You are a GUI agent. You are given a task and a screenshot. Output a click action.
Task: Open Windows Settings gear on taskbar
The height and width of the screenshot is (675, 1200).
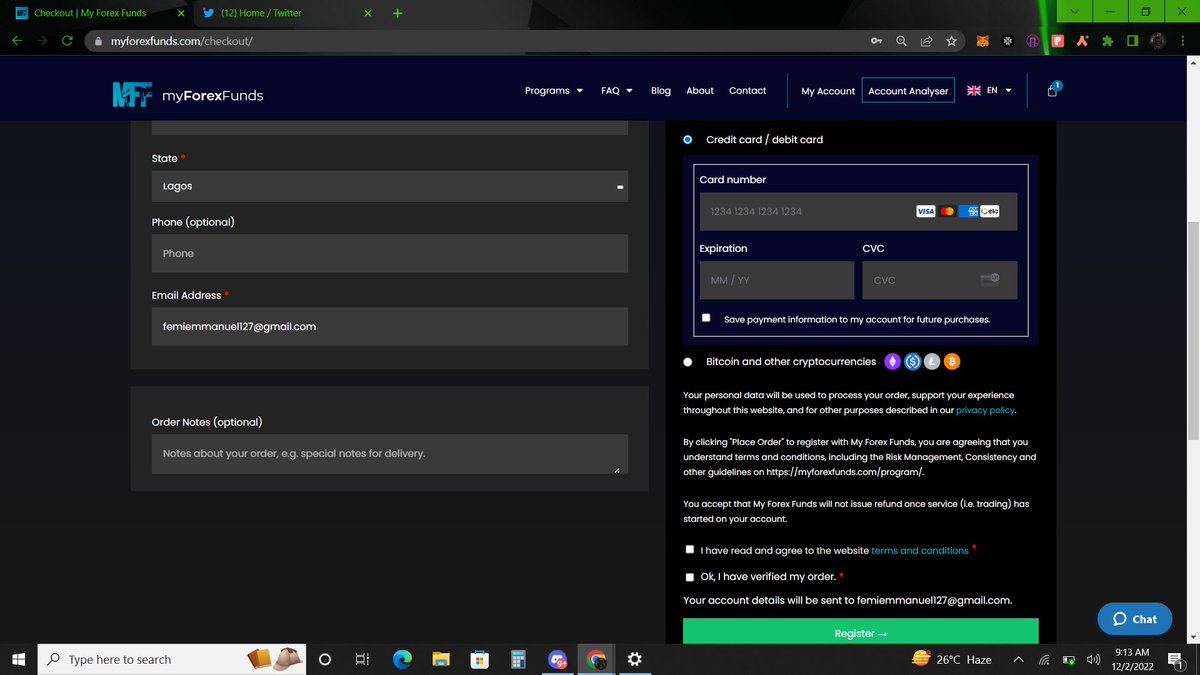(634, 660)
